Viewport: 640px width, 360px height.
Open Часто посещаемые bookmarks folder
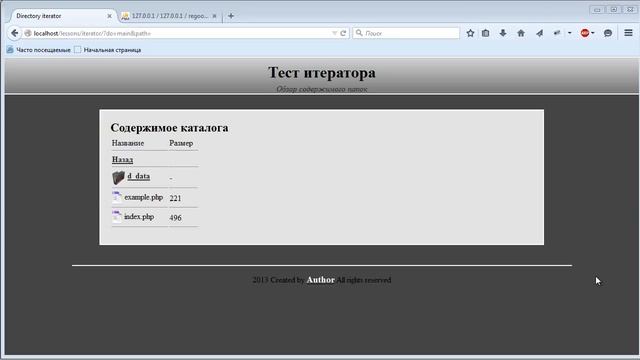39,50
